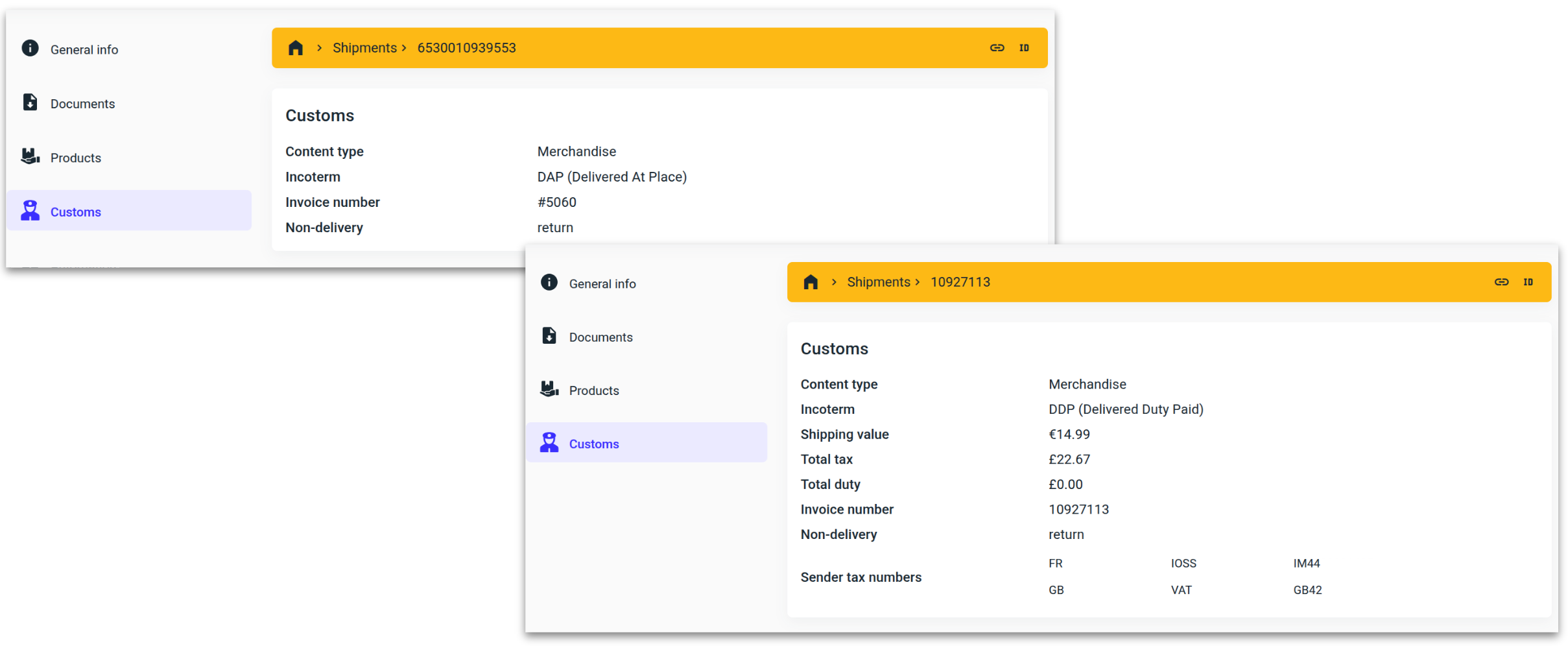Click General info icon beside shipment 6530010939553
The width and height of the screenshot is (1568, 646).
tap(30, 49)
